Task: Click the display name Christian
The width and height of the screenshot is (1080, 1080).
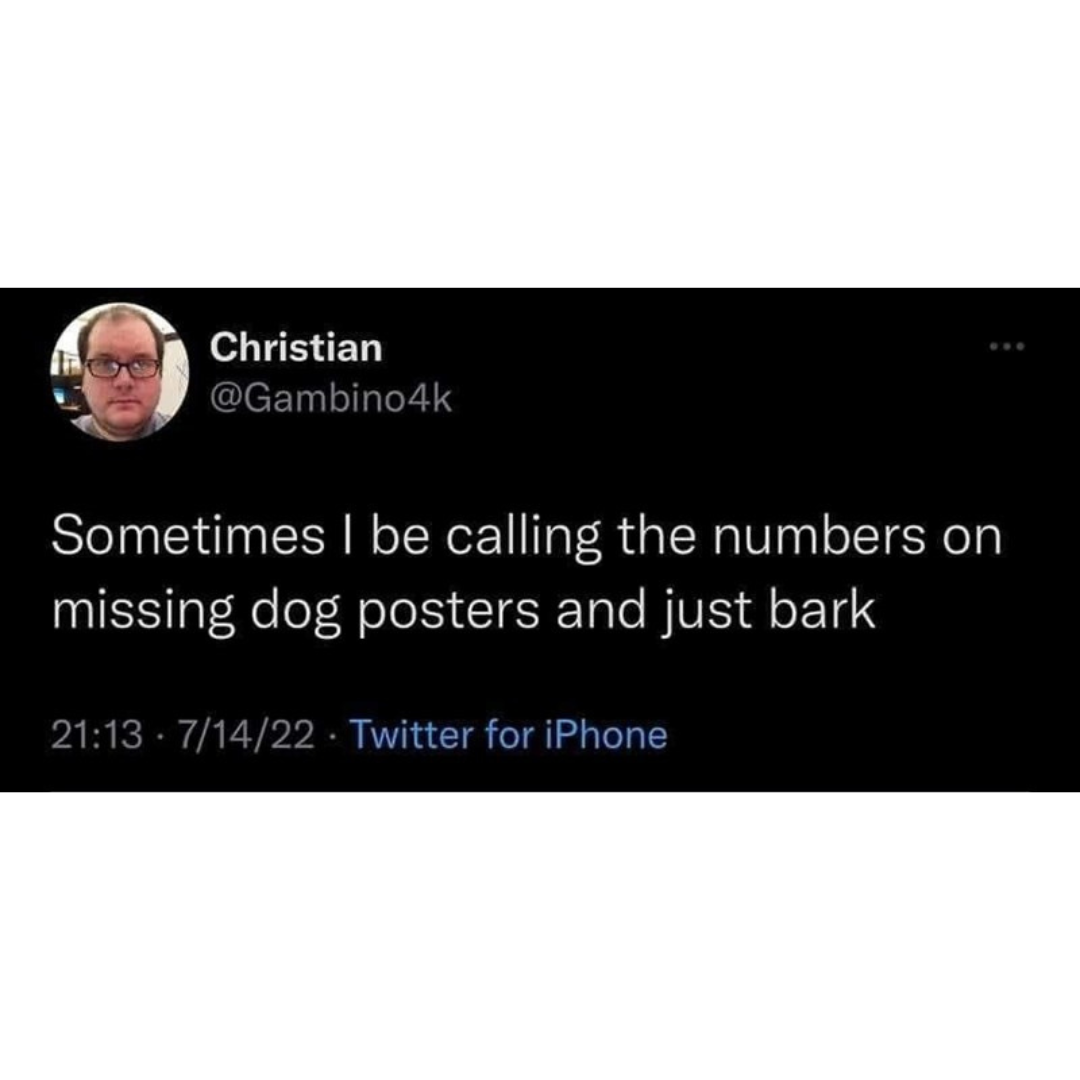Action: [x=296, y=347]
